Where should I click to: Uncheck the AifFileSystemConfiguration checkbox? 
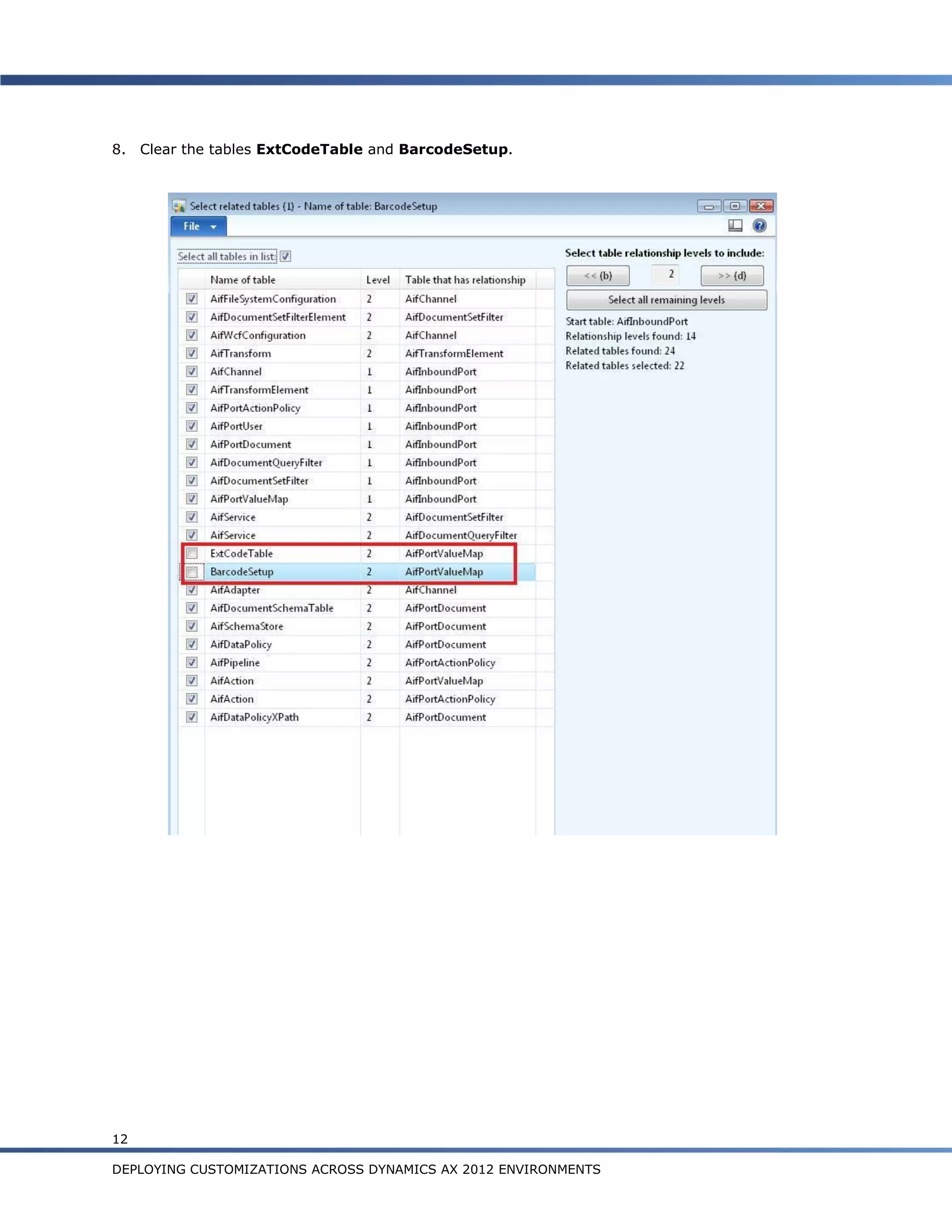pyautogui.click(x=192, y=299)
